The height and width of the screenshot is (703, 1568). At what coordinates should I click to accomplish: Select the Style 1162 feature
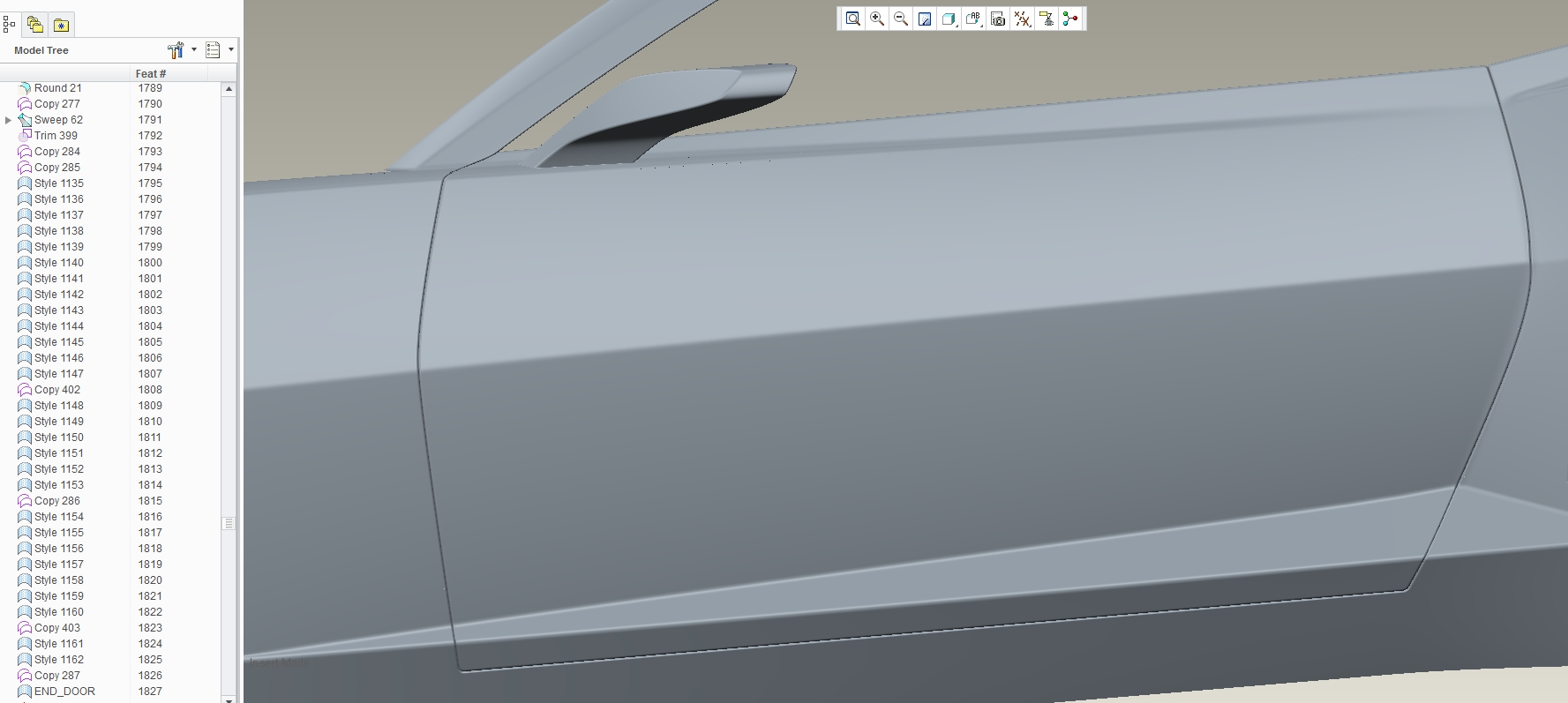pos(59,660)
